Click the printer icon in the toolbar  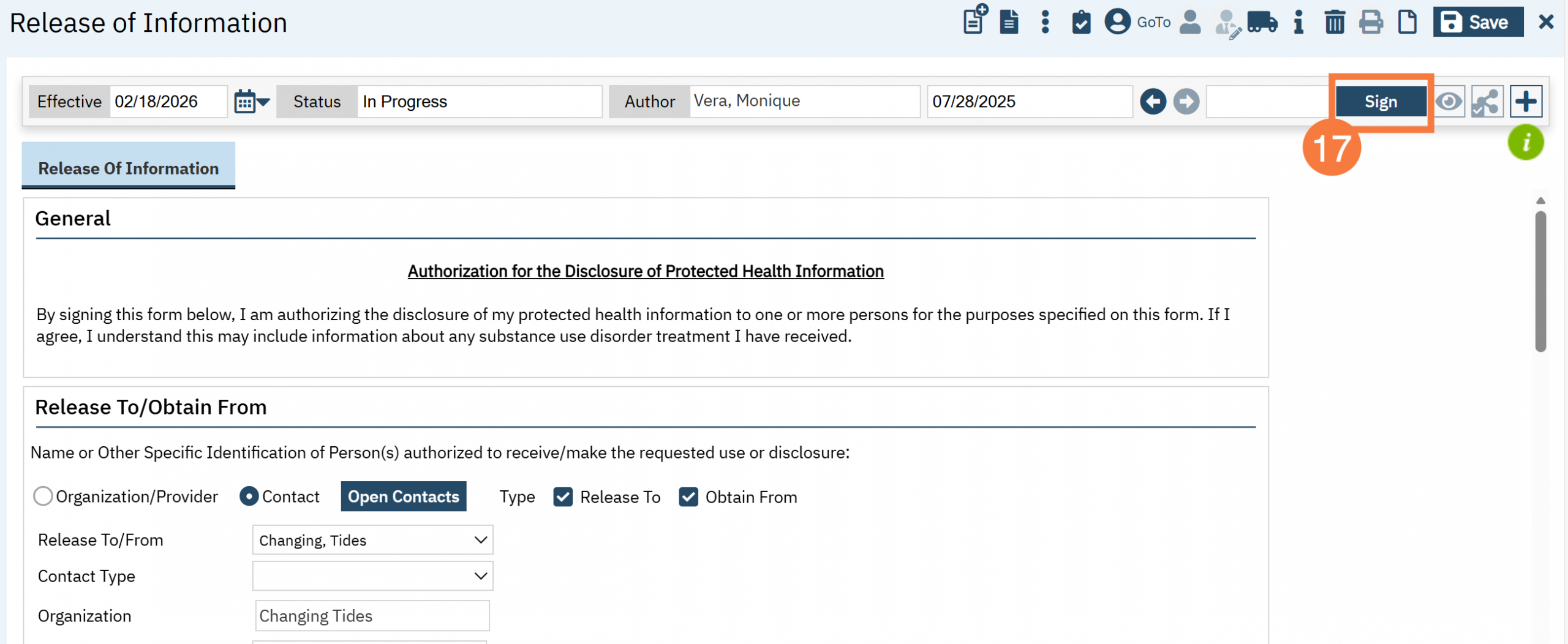click(1371, 23)
